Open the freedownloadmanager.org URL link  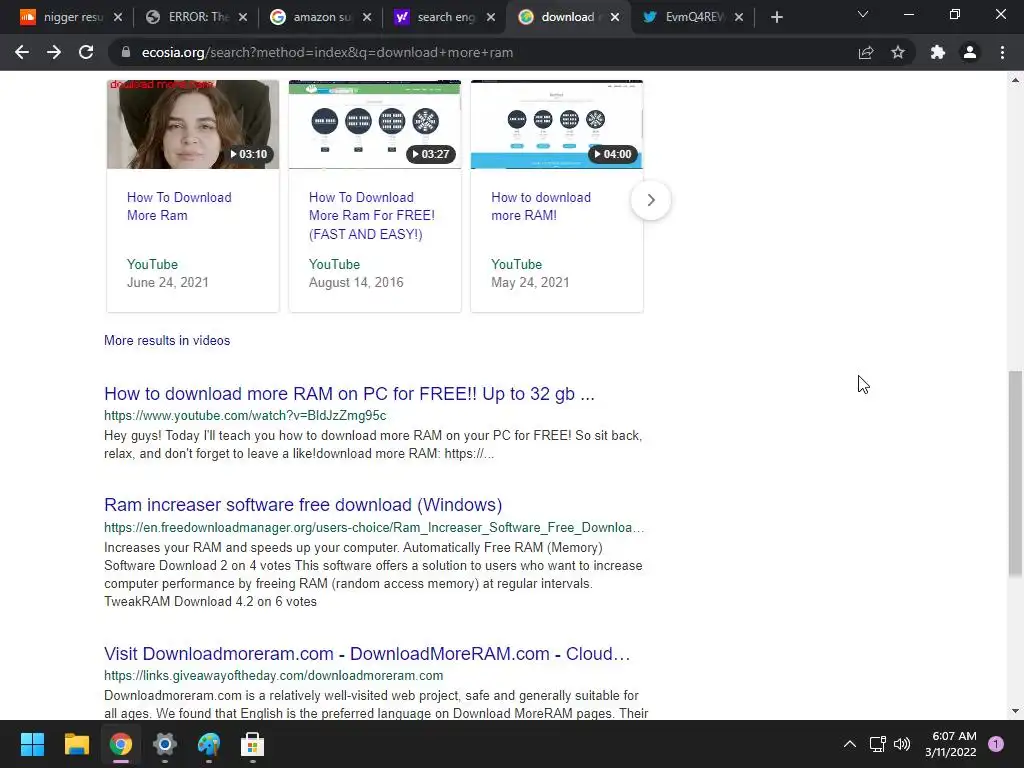(x=374, y=527)
